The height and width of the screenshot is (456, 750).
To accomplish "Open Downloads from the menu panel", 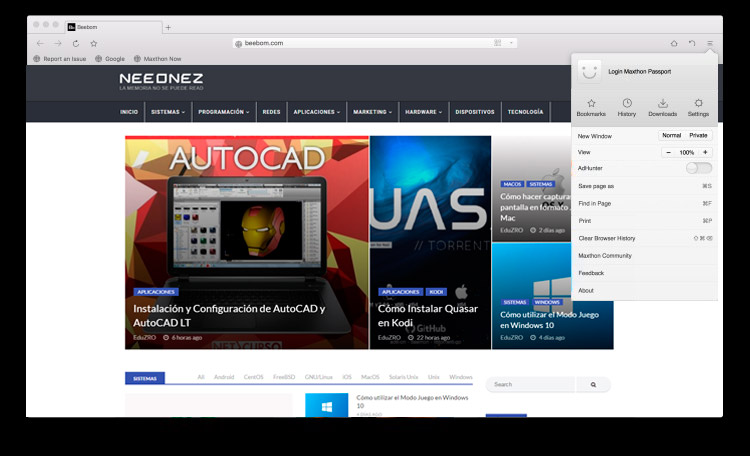I will pyautogui.click(x=662, y=108).
